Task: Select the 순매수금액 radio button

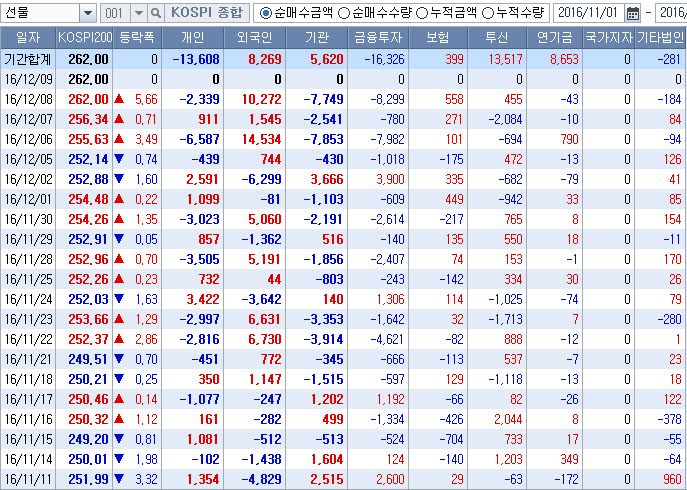Action: (265, 13)
